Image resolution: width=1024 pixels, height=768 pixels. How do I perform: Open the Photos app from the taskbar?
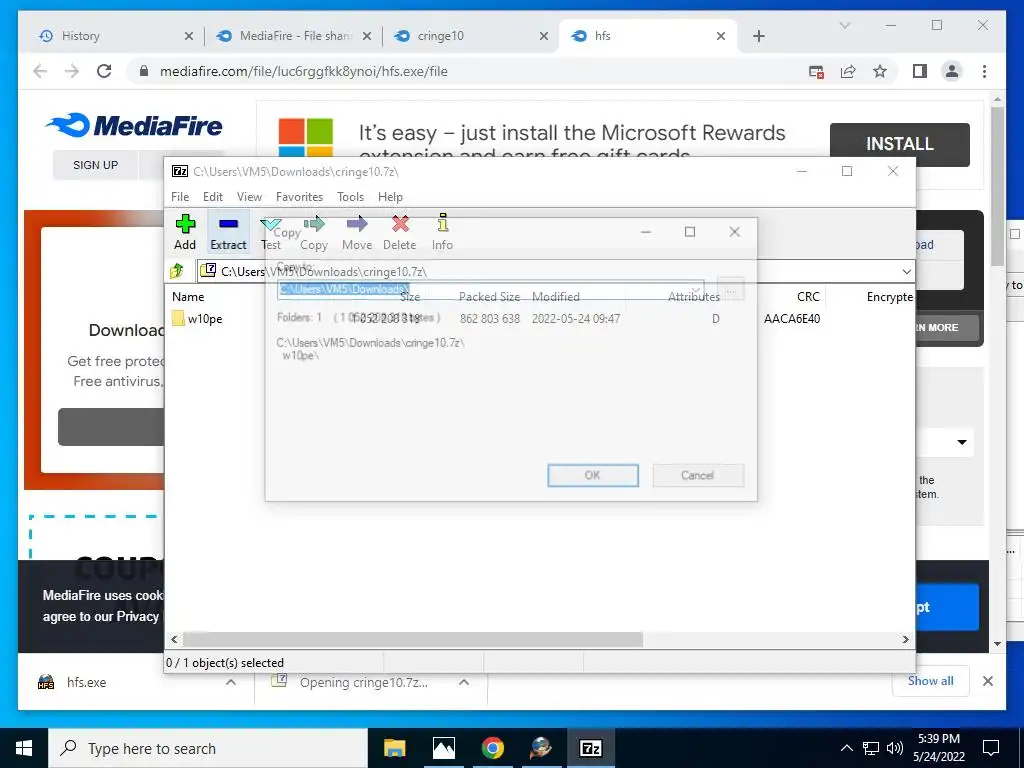443,748
